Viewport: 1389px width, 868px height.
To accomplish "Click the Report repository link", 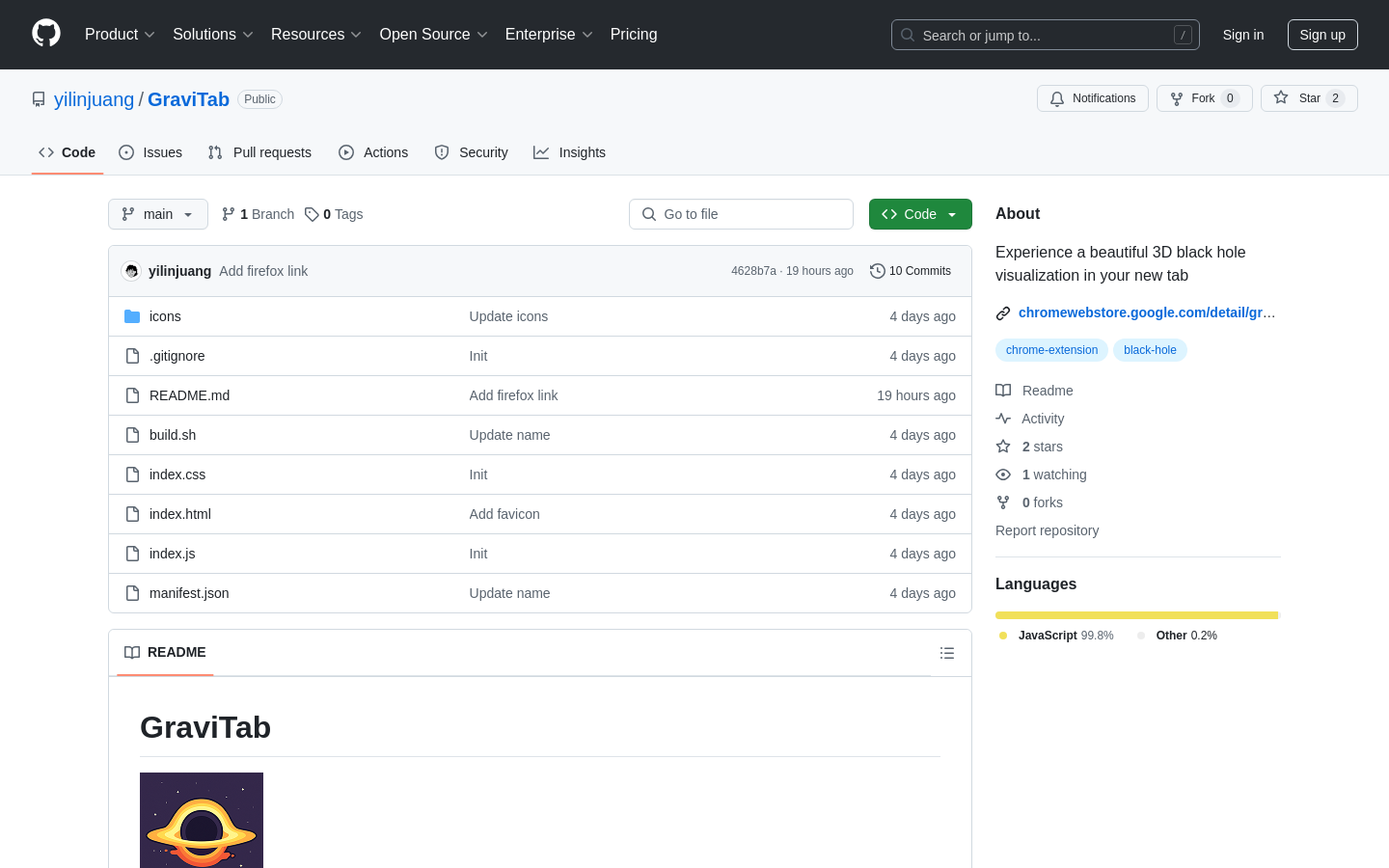I will pyautogui.click(x=1047, y=530).
